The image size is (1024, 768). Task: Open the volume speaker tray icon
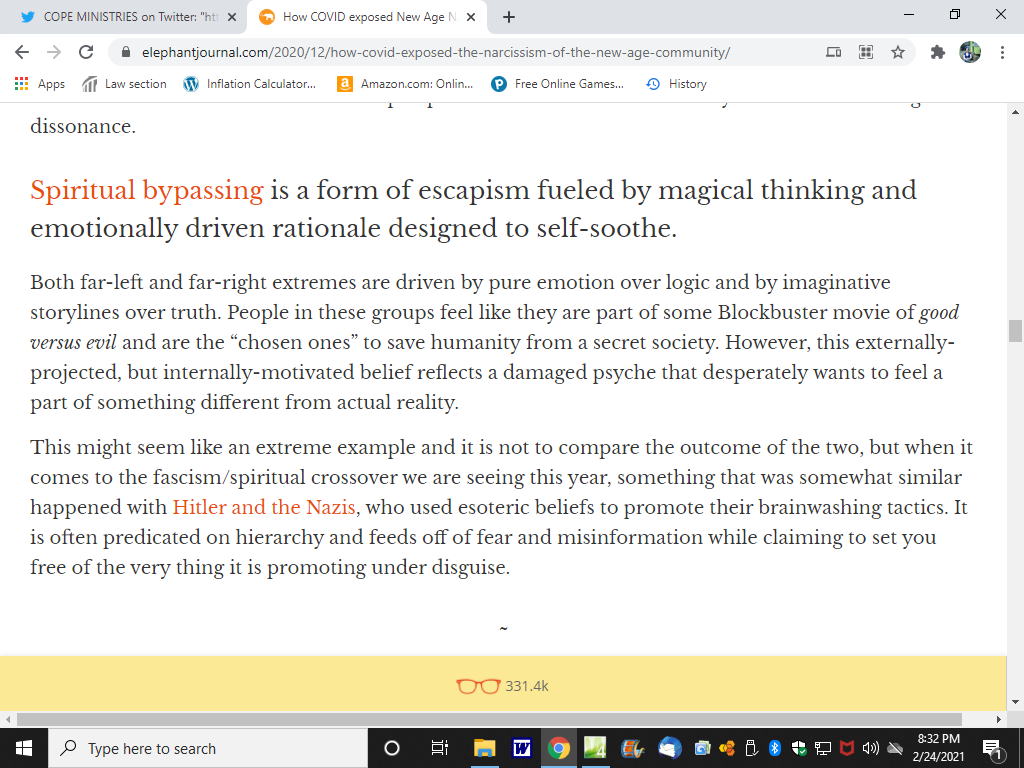[x=871, y=748]
